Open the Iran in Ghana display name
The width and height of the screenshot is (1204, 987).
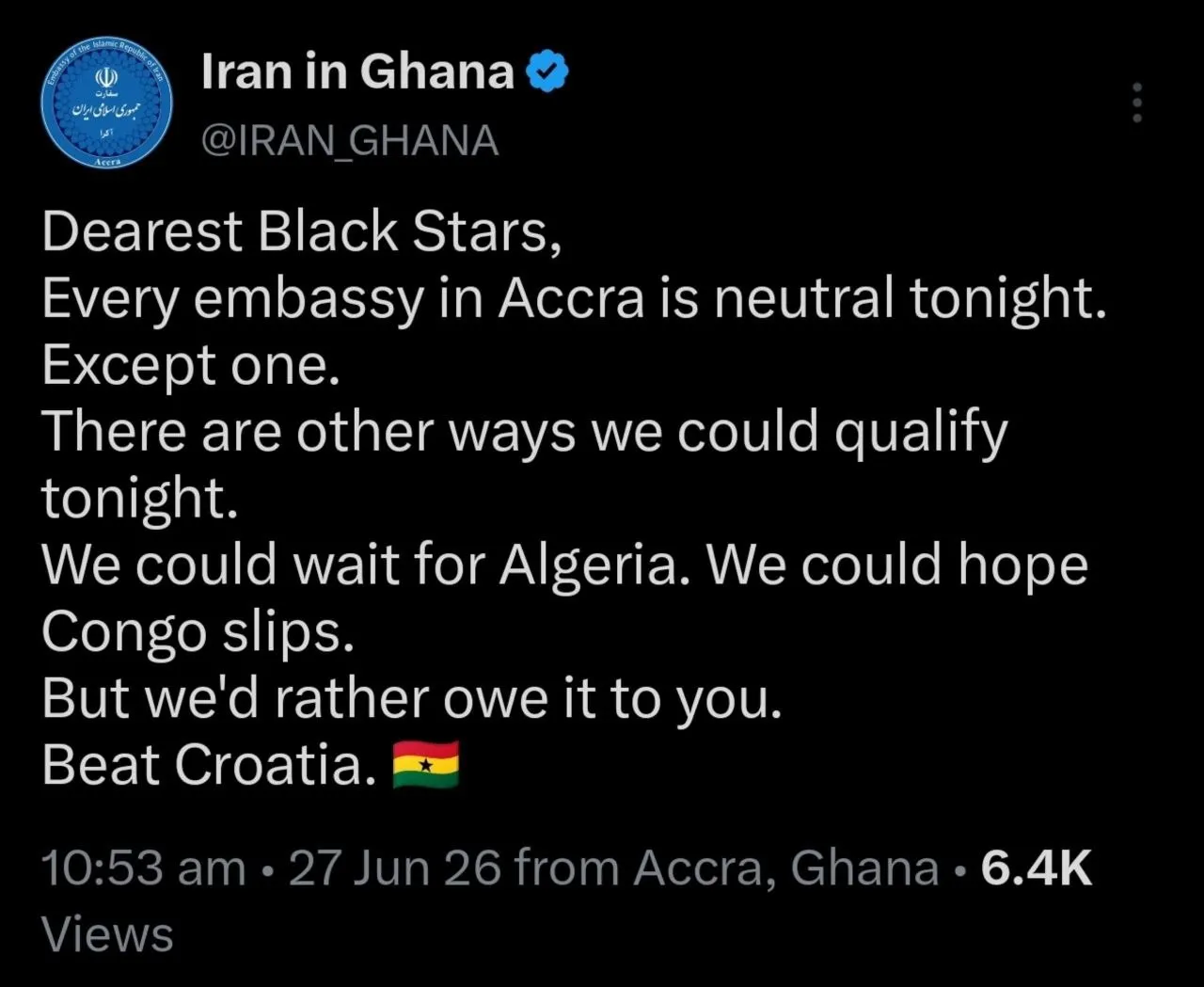point(357,72)
